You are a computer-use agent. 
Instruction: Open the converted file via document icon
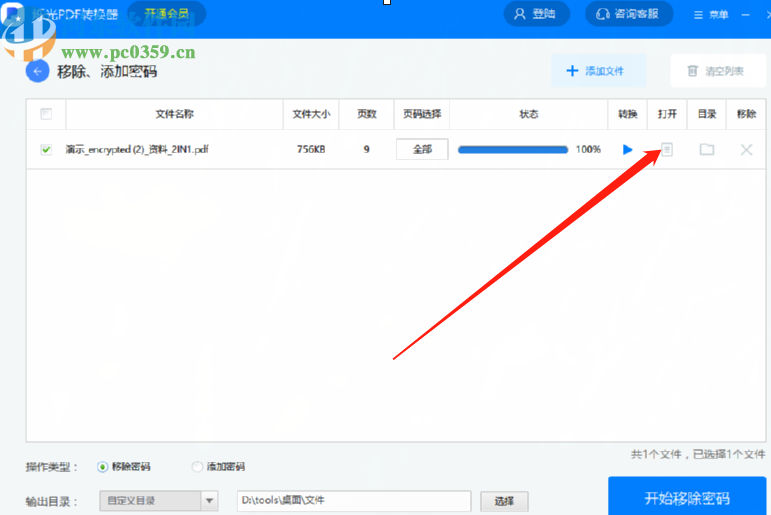tap(667, 149)
